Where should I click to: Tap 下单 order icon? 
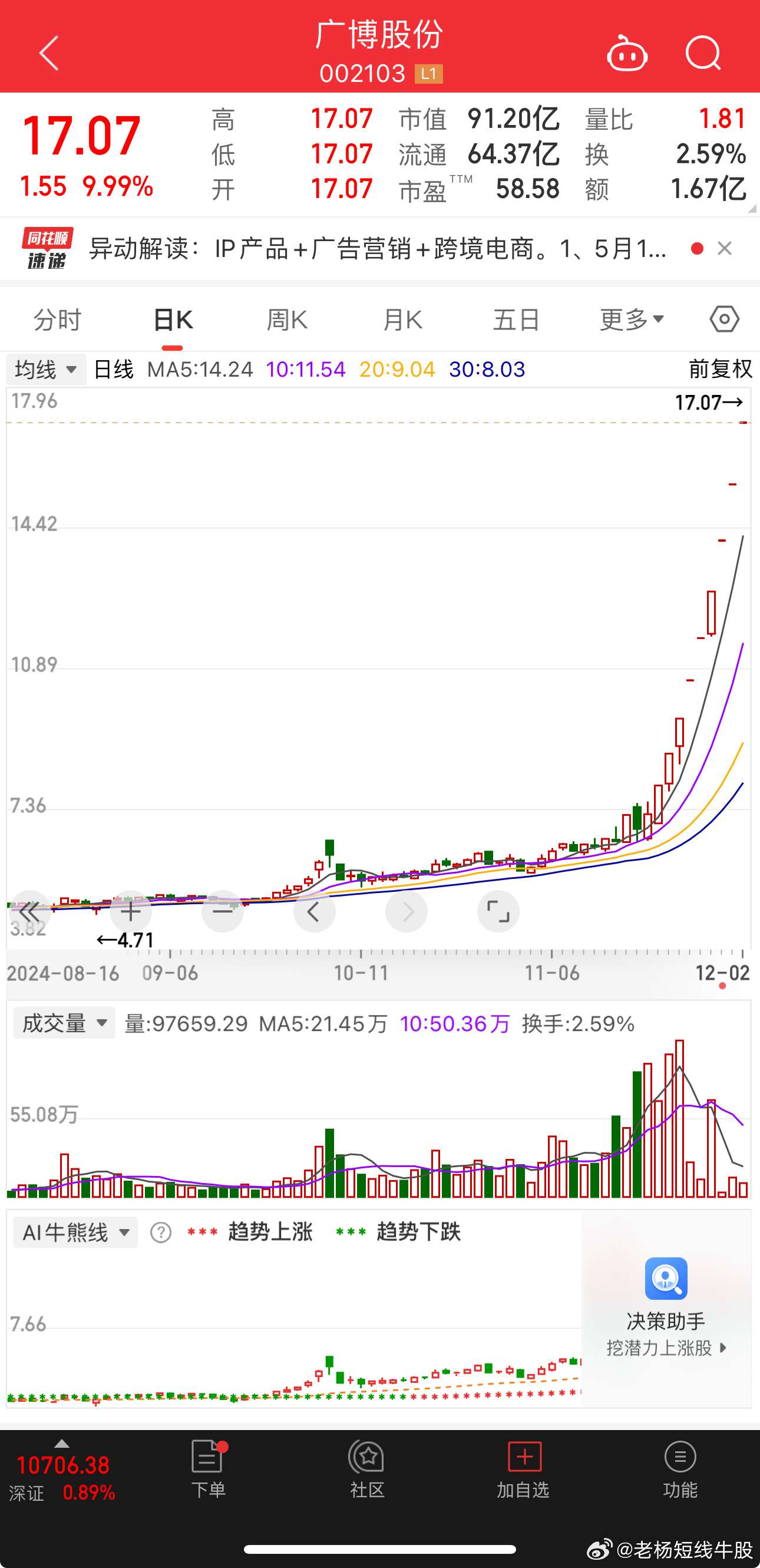pyautogui.click(x=208, y=1470)
